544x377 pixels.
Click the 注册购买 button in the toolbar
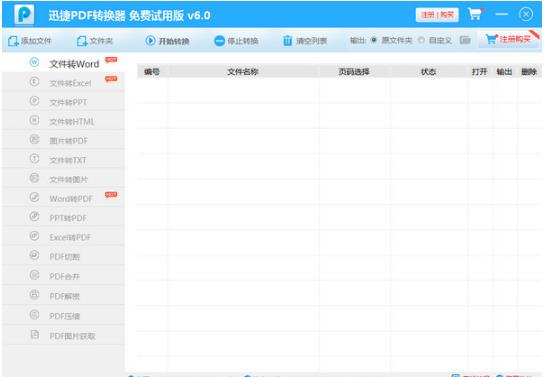tap(509, 39)
